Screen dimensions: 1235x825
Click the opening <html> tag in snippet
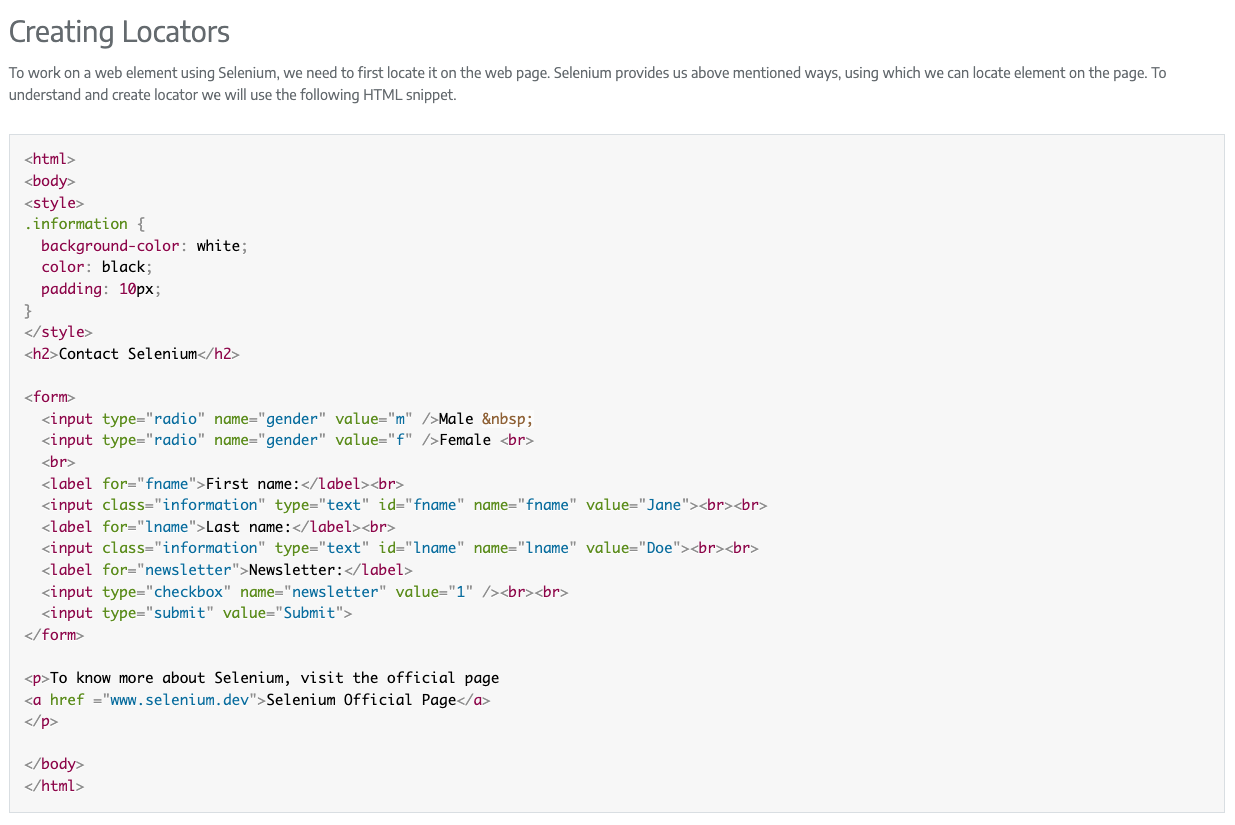point(50,159)
